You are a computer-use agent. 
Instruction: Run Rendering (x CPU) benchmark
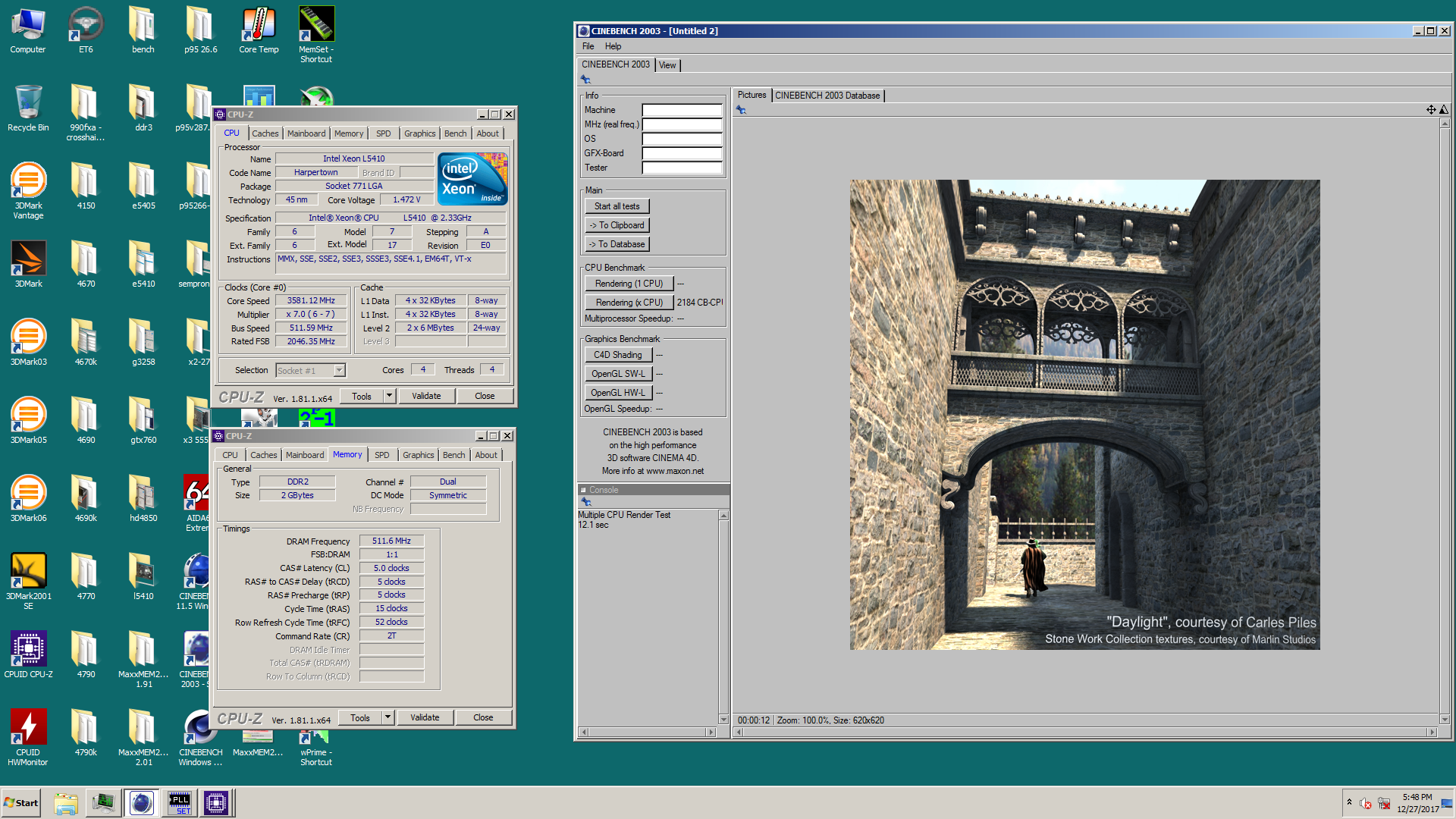[629, 303]
